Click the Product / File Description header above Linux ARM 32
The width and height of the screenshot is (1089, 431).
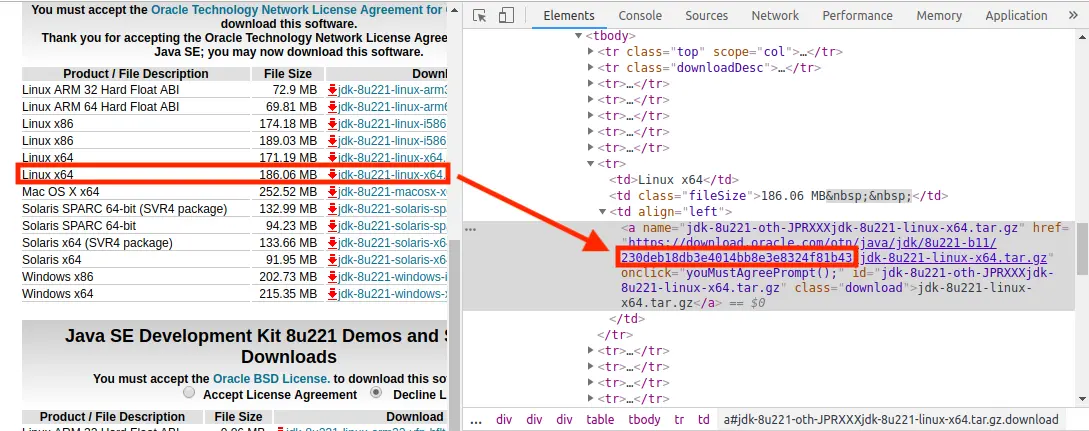coord(136,74)
